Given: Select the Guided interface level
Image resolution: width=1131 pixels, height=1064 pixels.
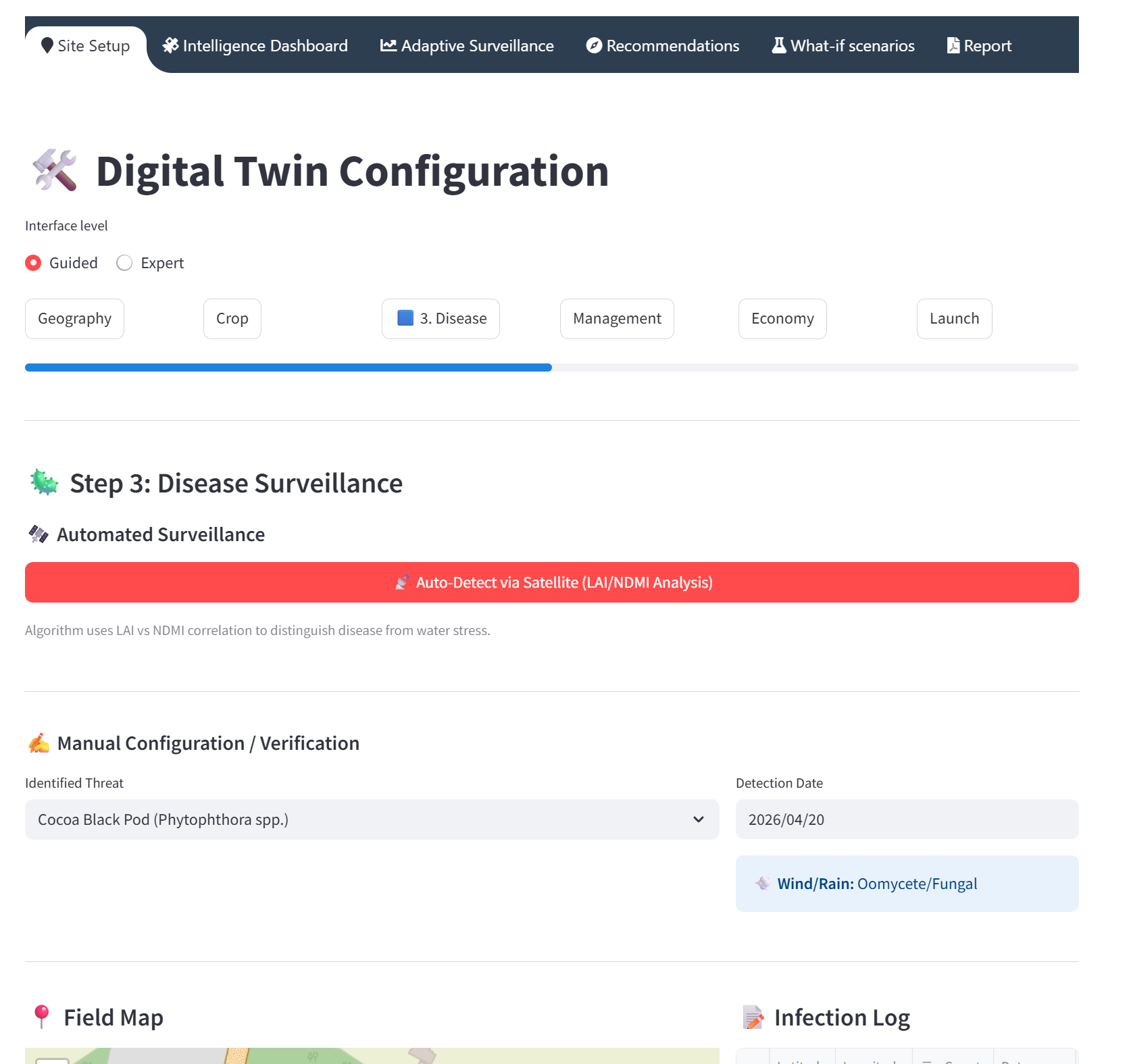Looking at the screenshot, I should pyautogui.click(x=61, y=263).
